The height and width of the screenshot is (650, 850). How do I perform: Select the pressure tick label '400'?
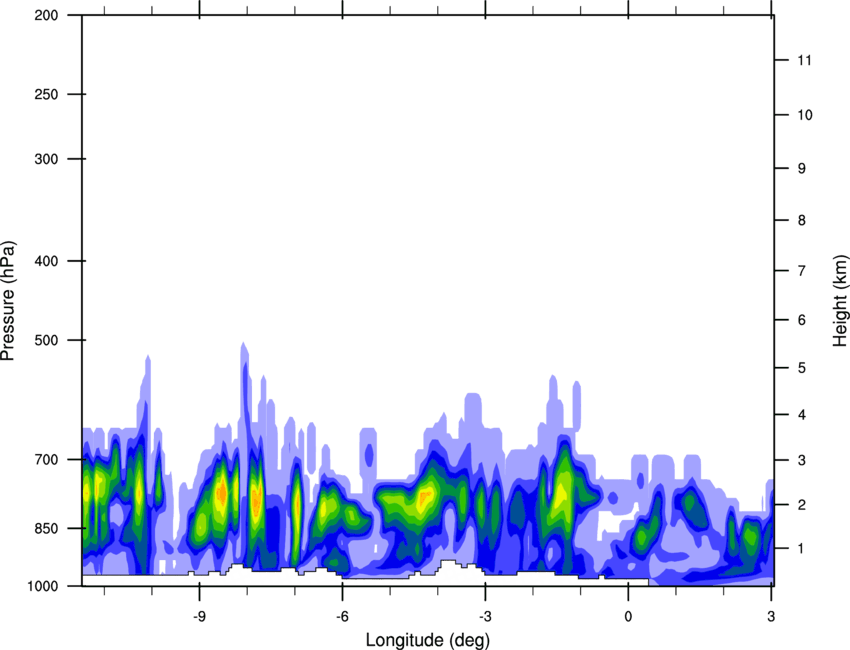point(46,261)
